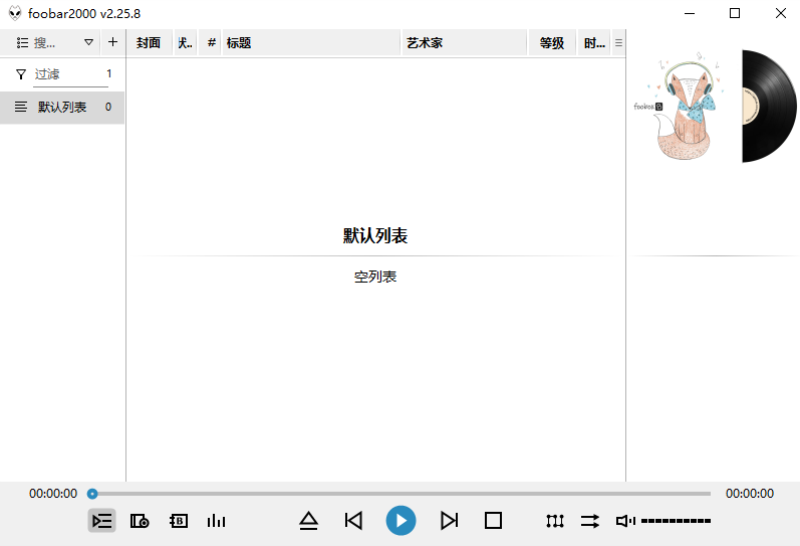
Task: Open the equalizer settings icon
Action: [x=555, y=521]
